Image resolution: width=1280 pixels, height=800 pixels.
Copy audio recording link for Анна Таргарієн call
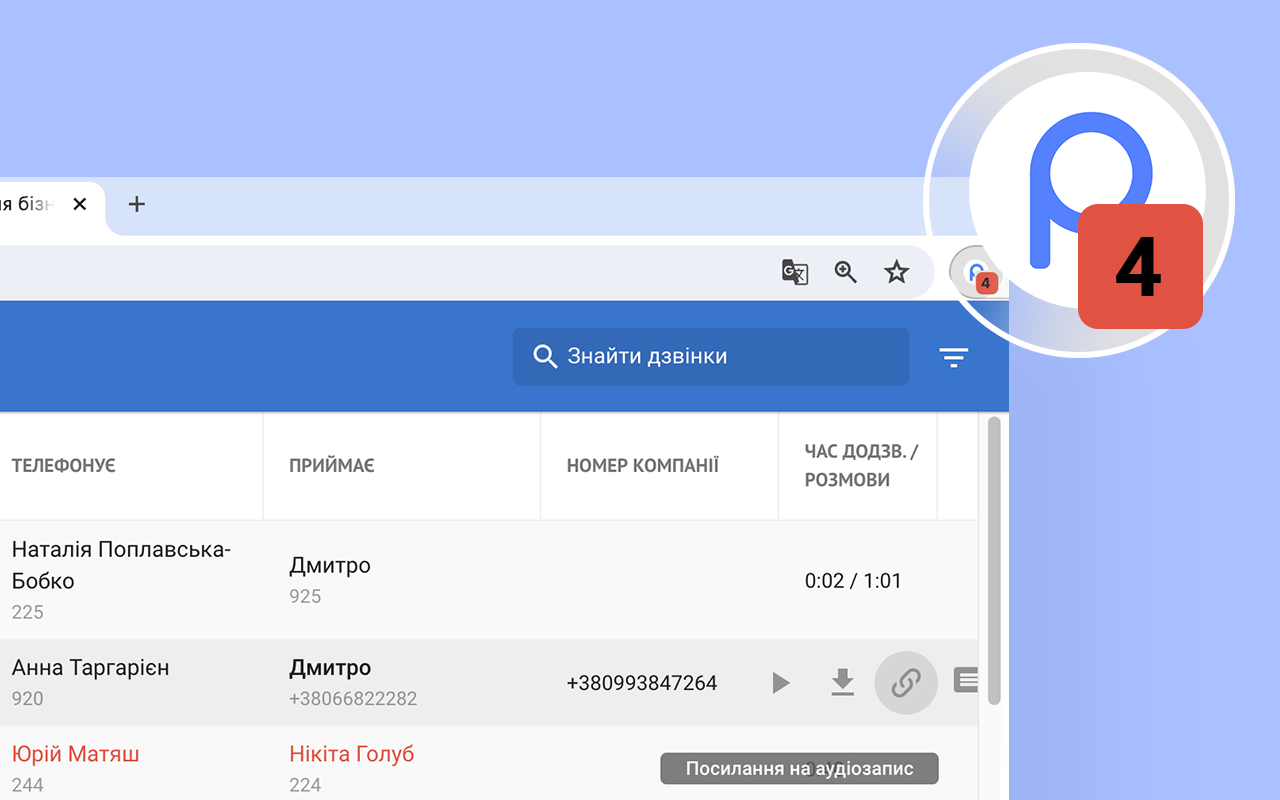coord(906,683)
